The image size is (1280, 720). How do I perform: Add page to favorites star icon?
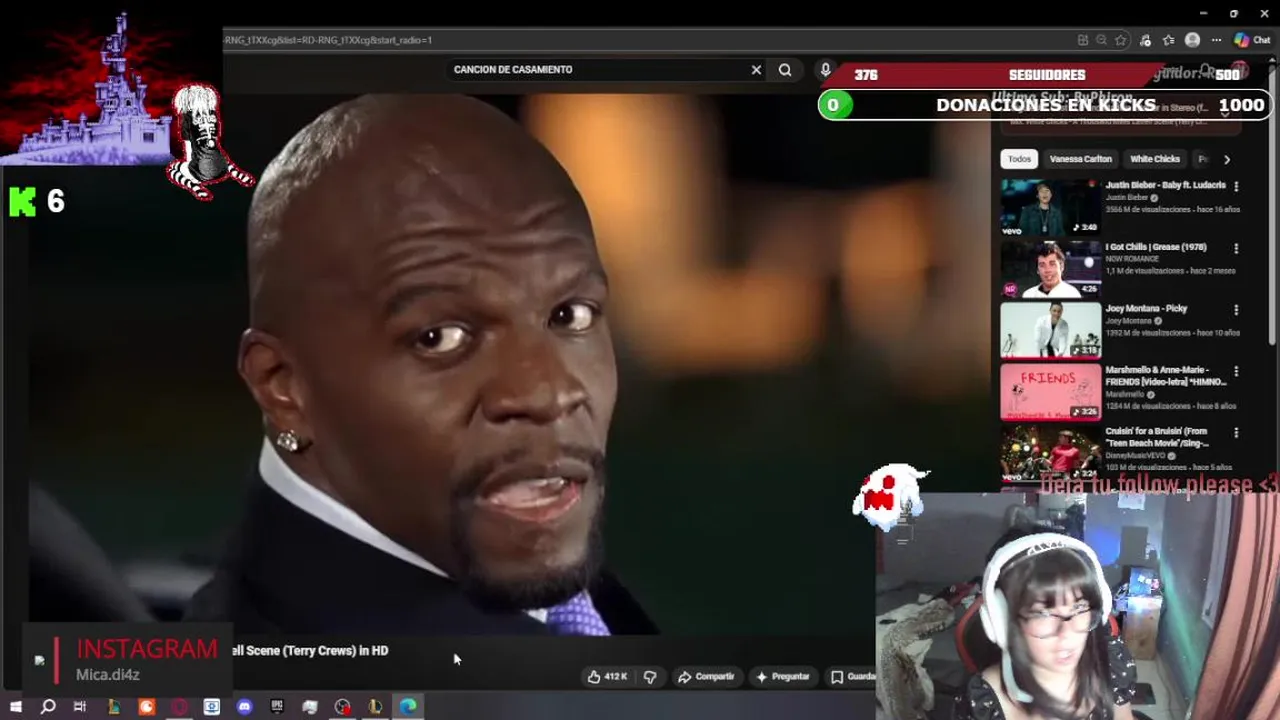[1121, 40]
